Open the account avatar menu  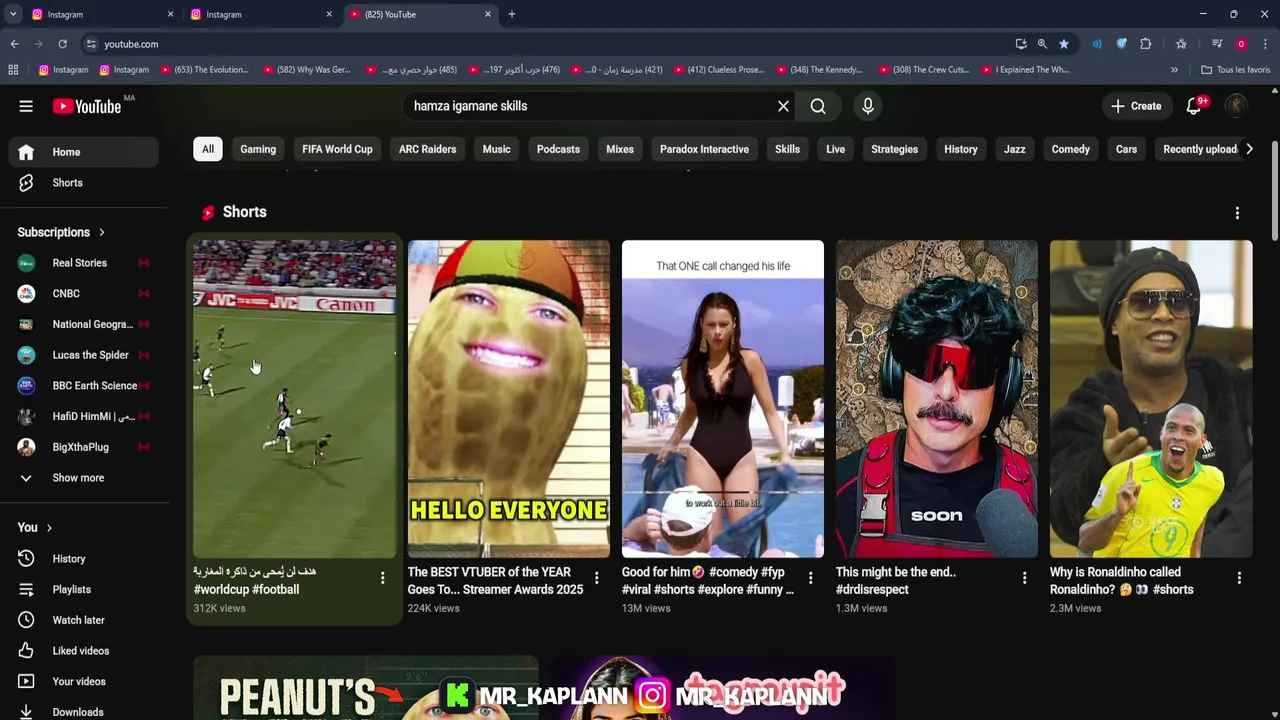point(1236,106)
